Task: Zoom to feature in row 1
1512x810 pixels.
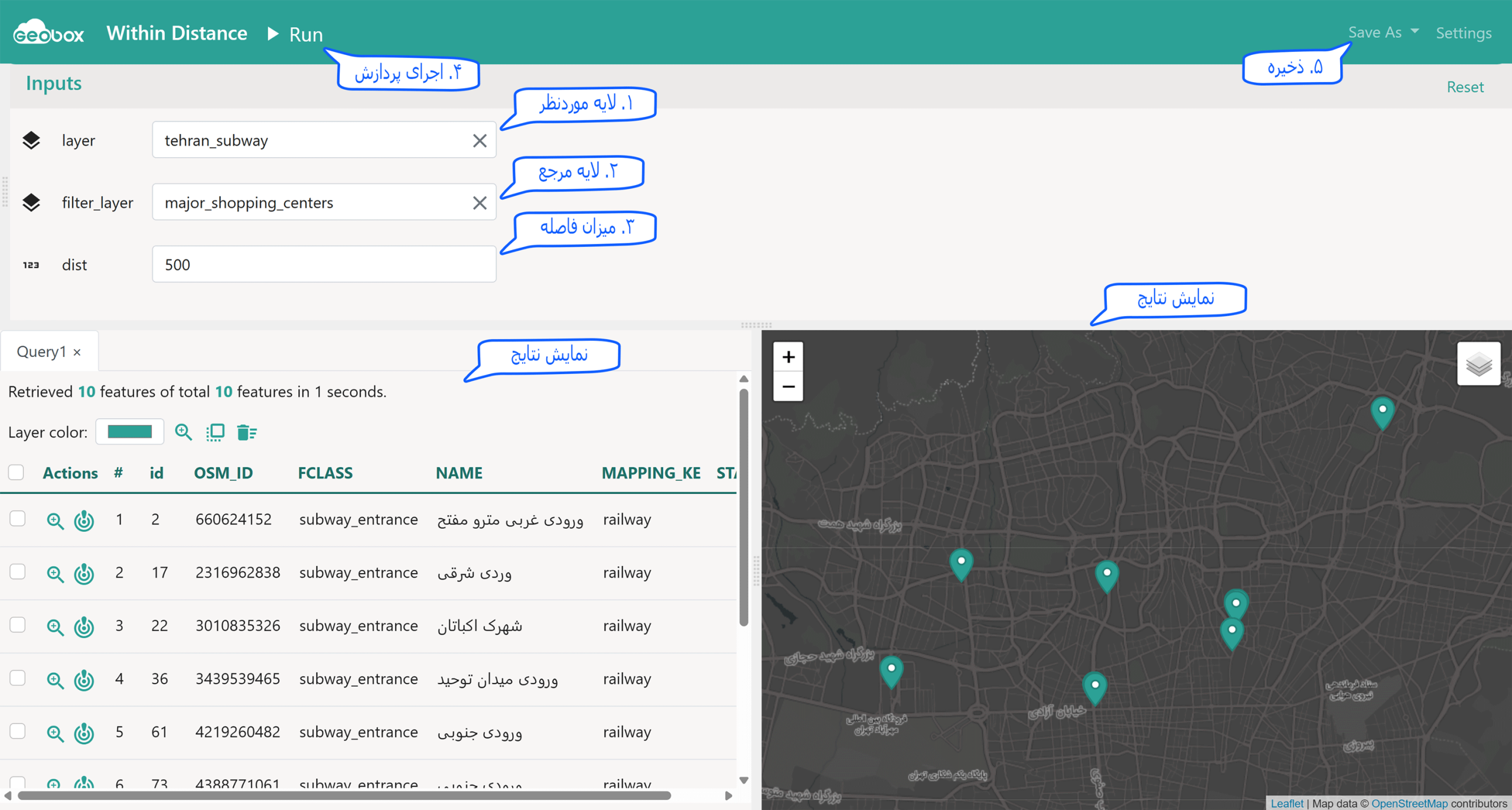Action: pyautogui.click(x=55, y=521)
